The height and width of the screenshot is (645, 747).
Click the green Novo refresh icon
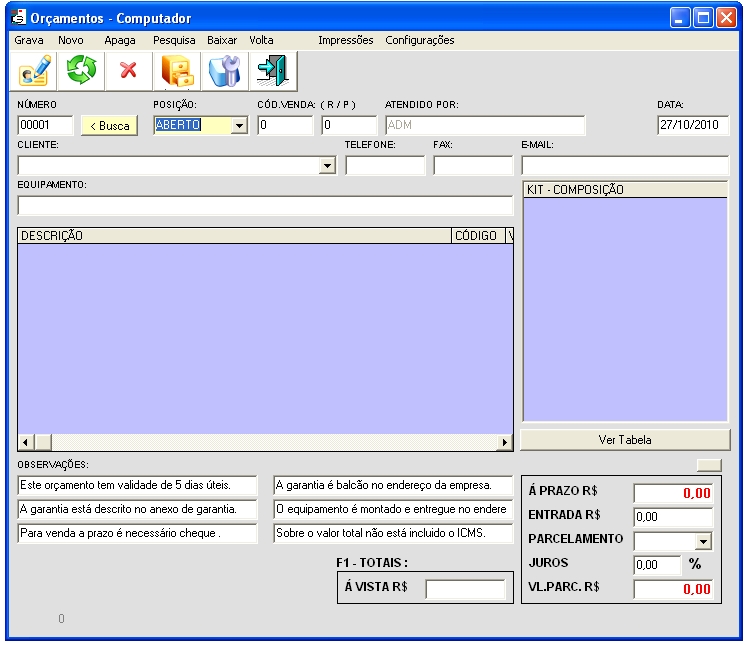[80, 71]
